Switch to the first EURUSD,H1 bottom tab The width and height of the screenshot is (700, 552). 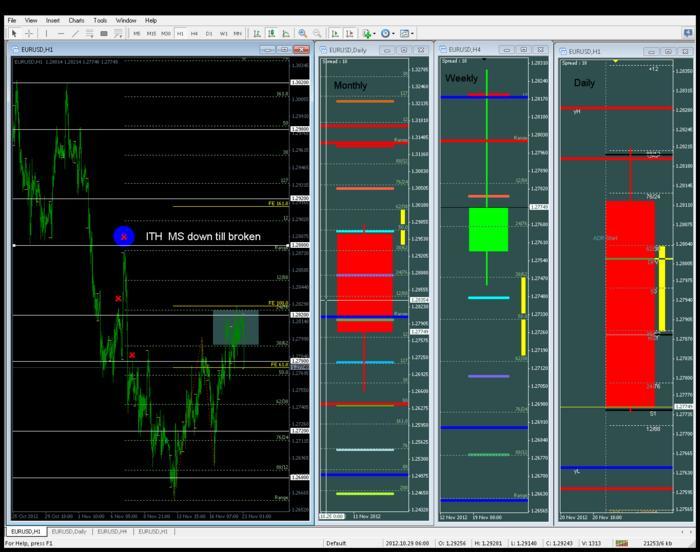[26, 531]
